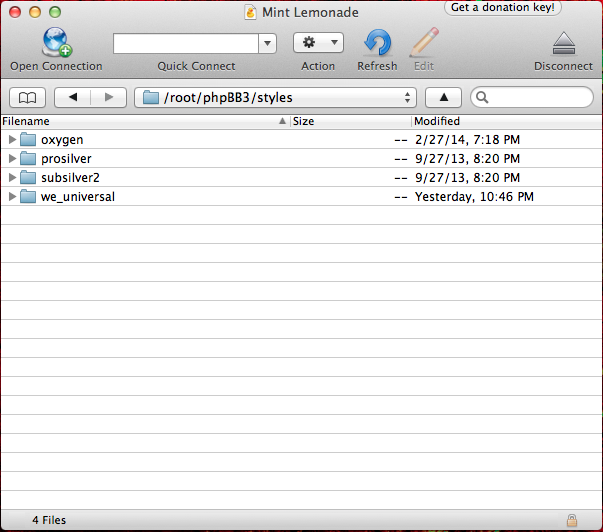Viewport: 603px width, 532px height.
Task: Click the magnifying glass search icon
Action: tap(482, 98)
